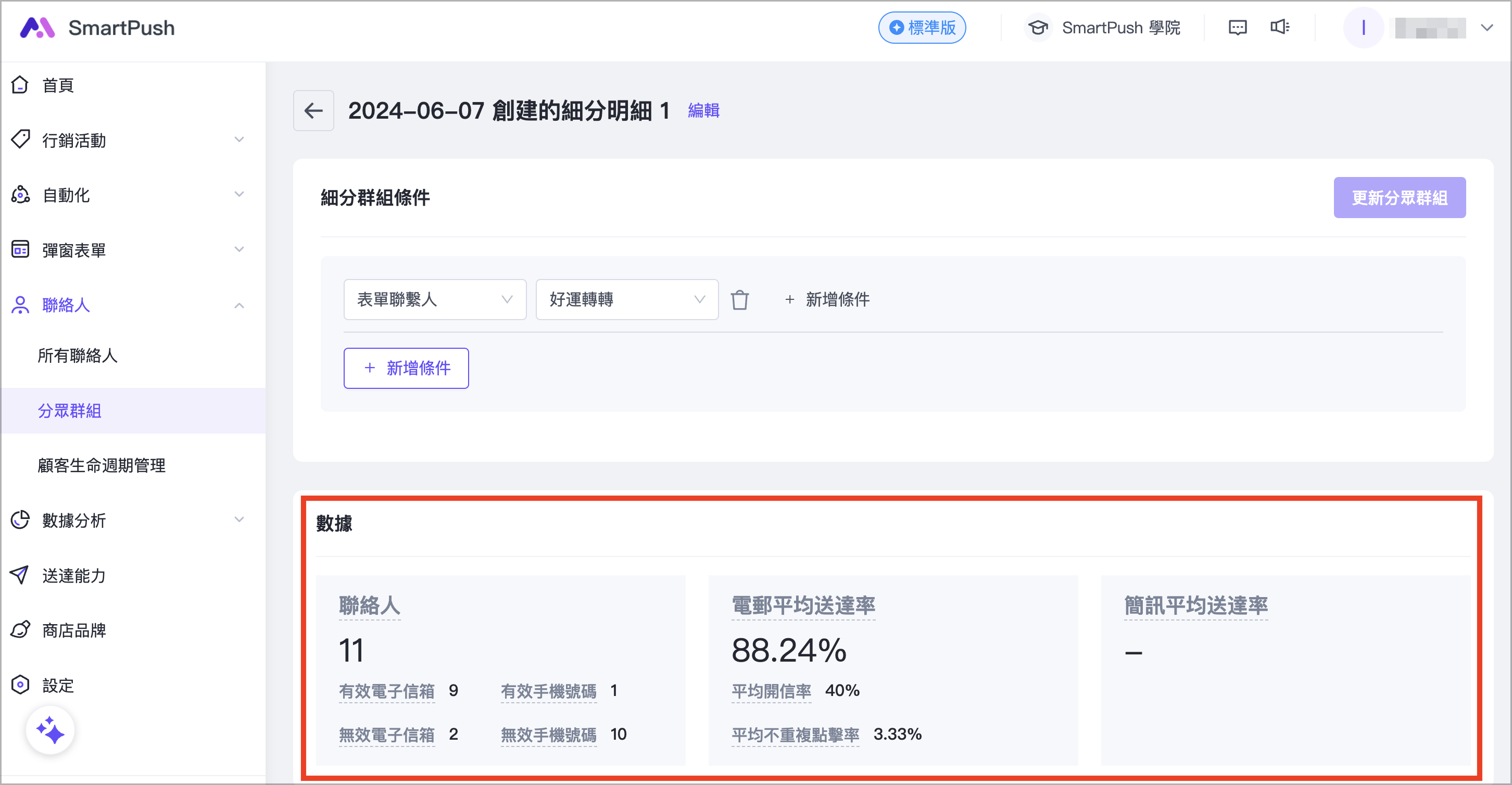The width and height of the screenshot is (1512, 785).
Task: Click 更新分眾群組 button
Action: (1398, 198)
